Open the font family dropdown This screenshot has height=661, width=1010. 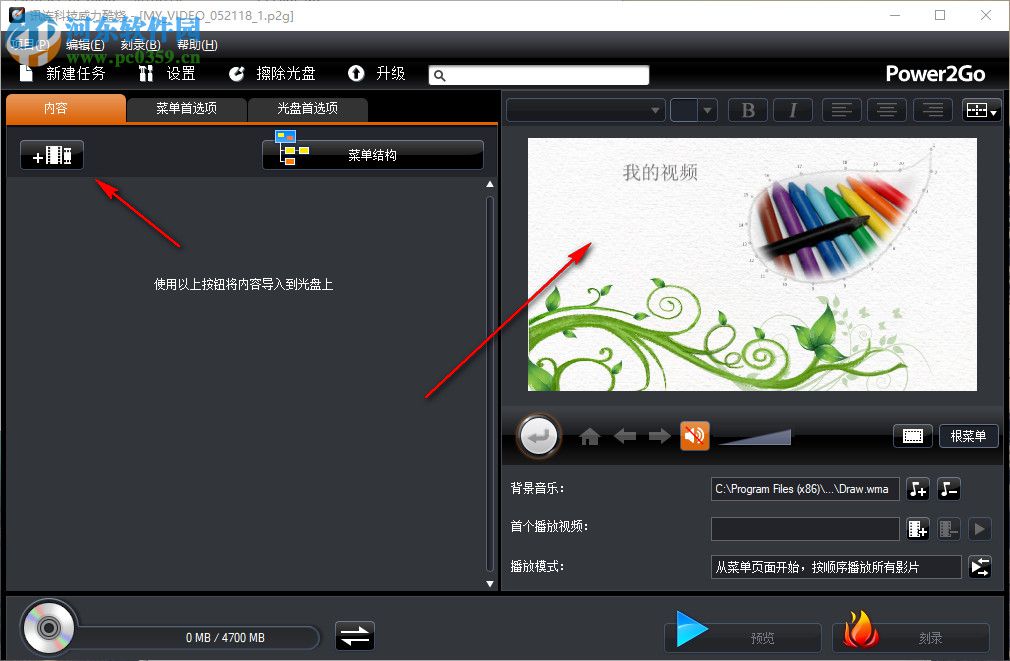click(x=585, y=110)
